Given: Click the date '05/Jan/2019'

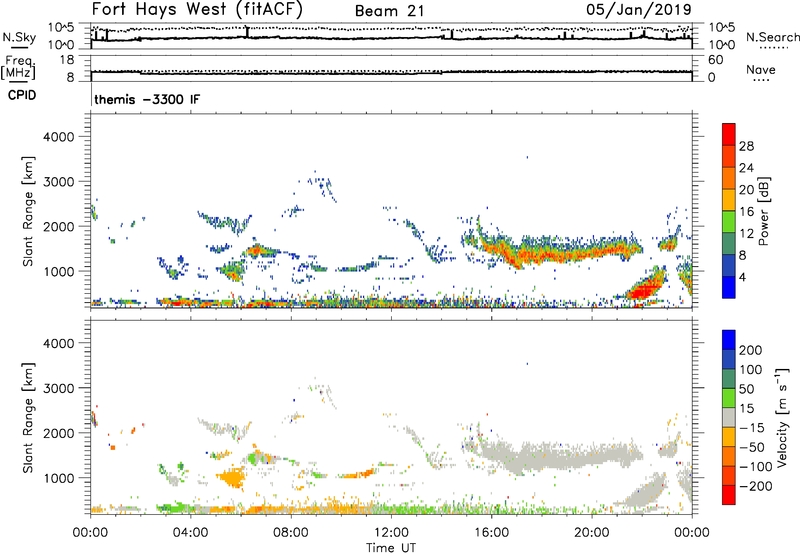Looking at the screenshot, I should [639, 9].
